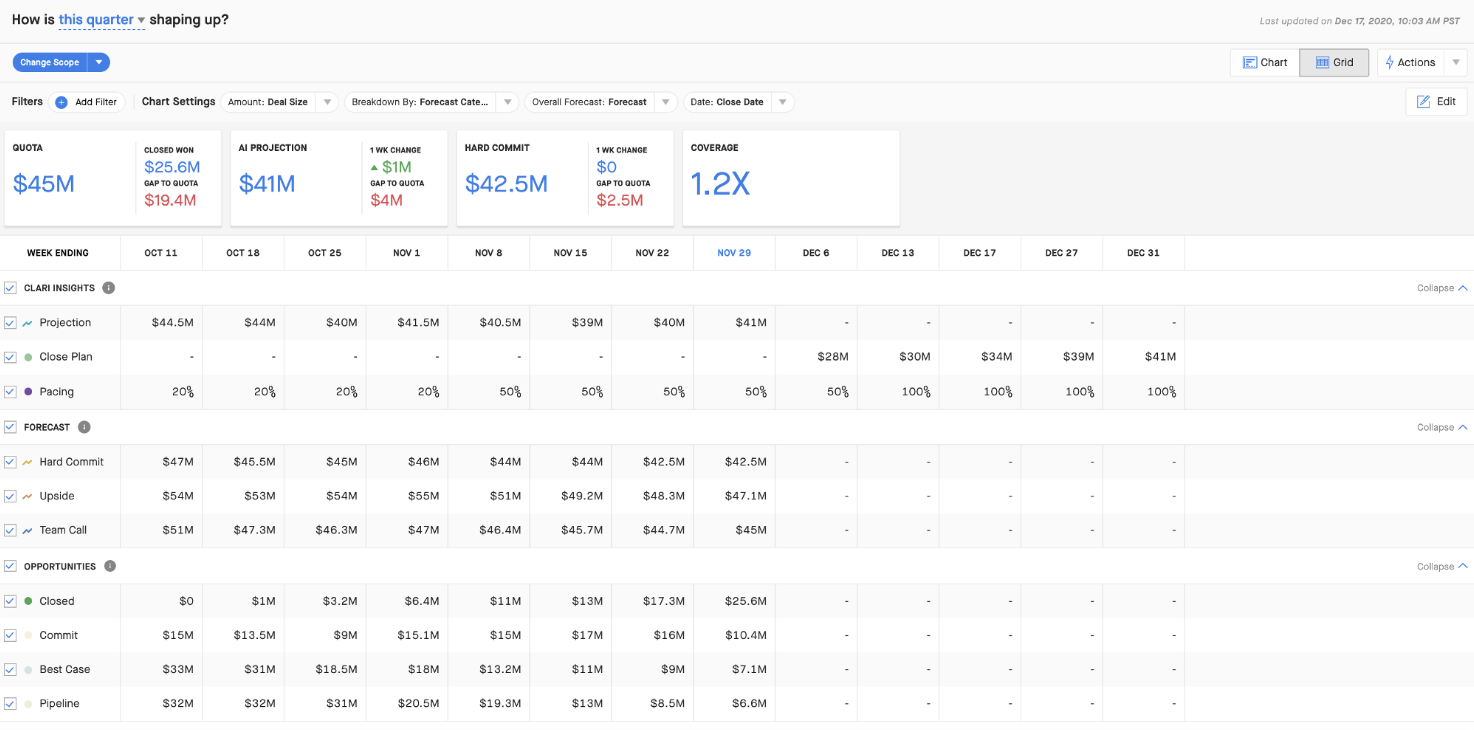
Task: Click the Edit button
Action: click(x=1436, y=102)
